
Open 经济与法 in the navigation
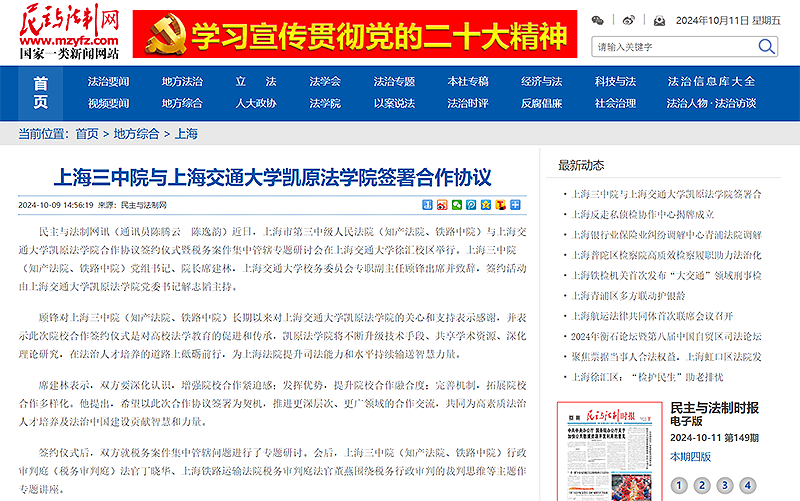point(541,82)
